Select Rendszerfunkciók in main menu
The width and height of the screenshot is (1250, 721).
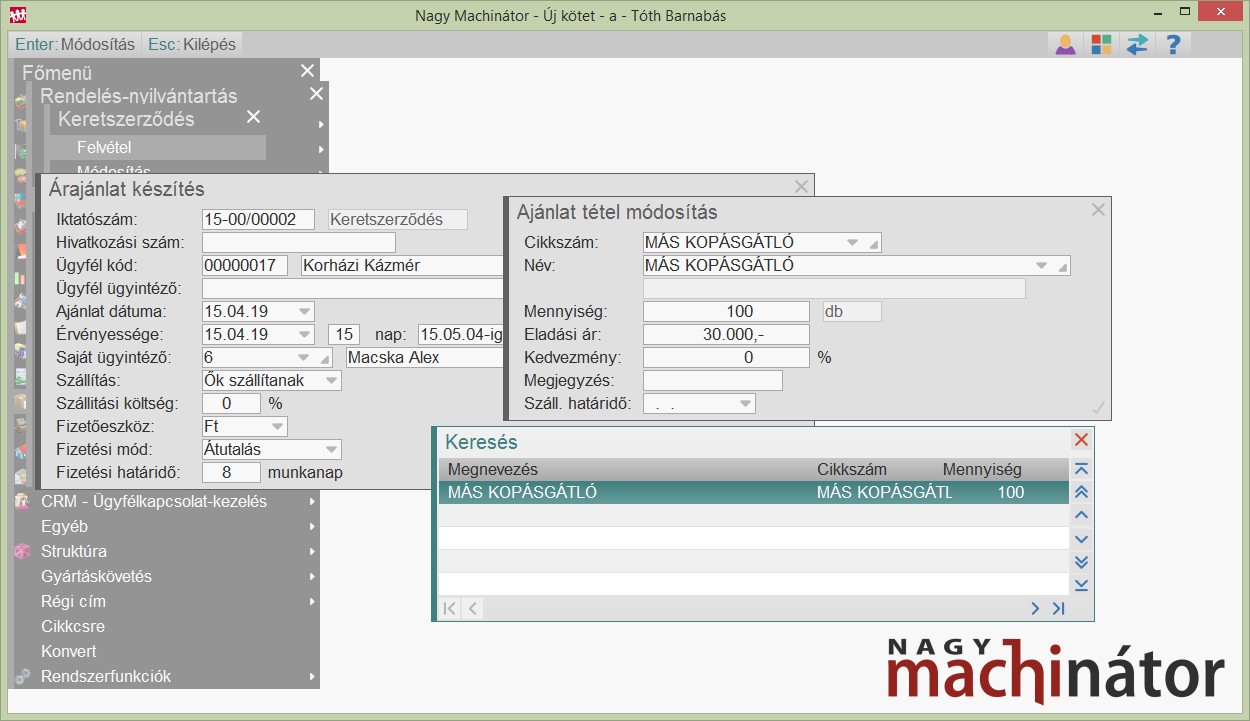click(106, 677)
